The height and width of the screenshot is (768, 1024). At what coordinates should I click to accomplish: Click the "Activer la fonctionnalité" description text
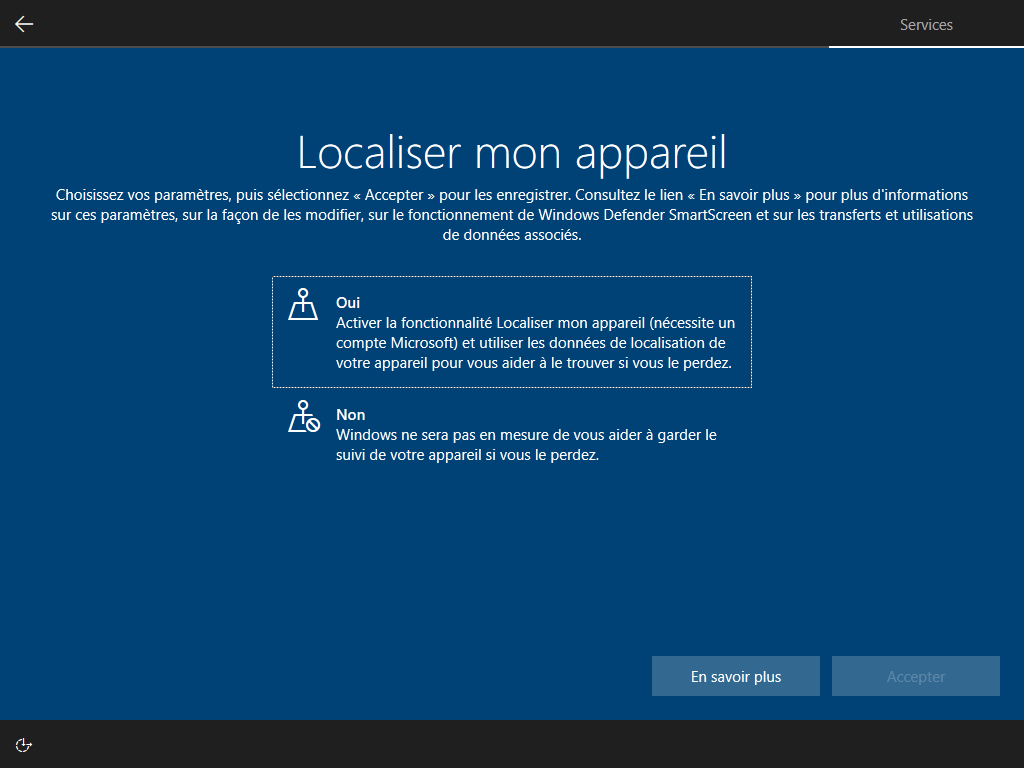tap(535, 343)
